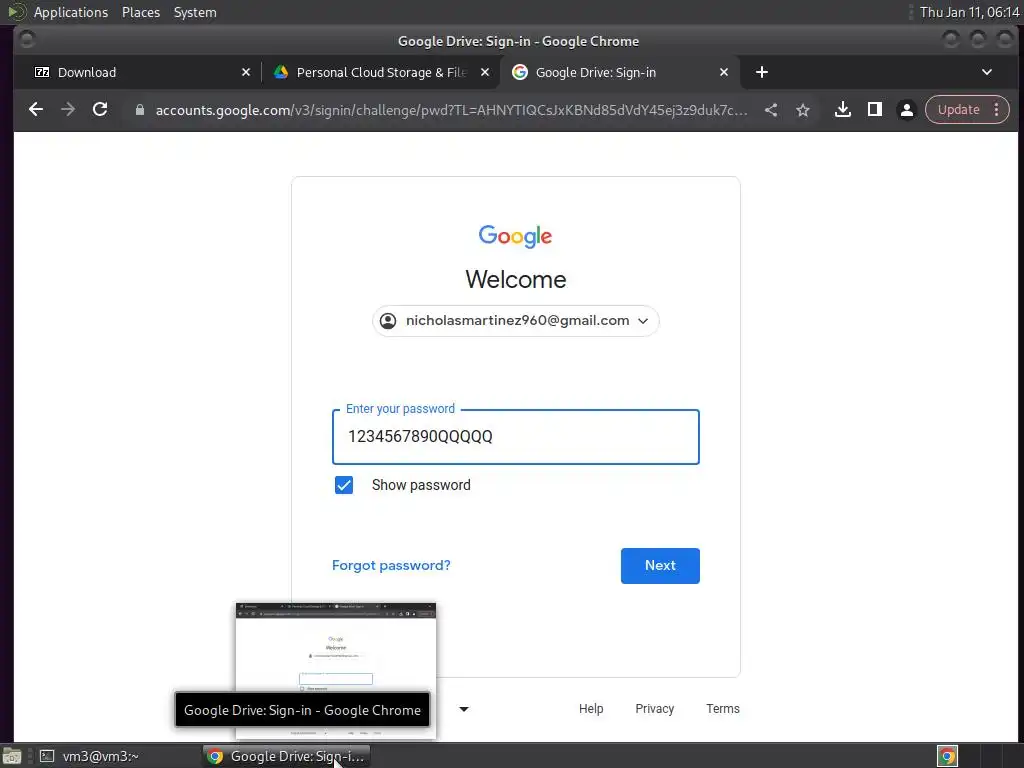1024x768 pixels.
Task: Switch account via nicholasmartinez960@gmail.com chip
Action: coord(516,321)
